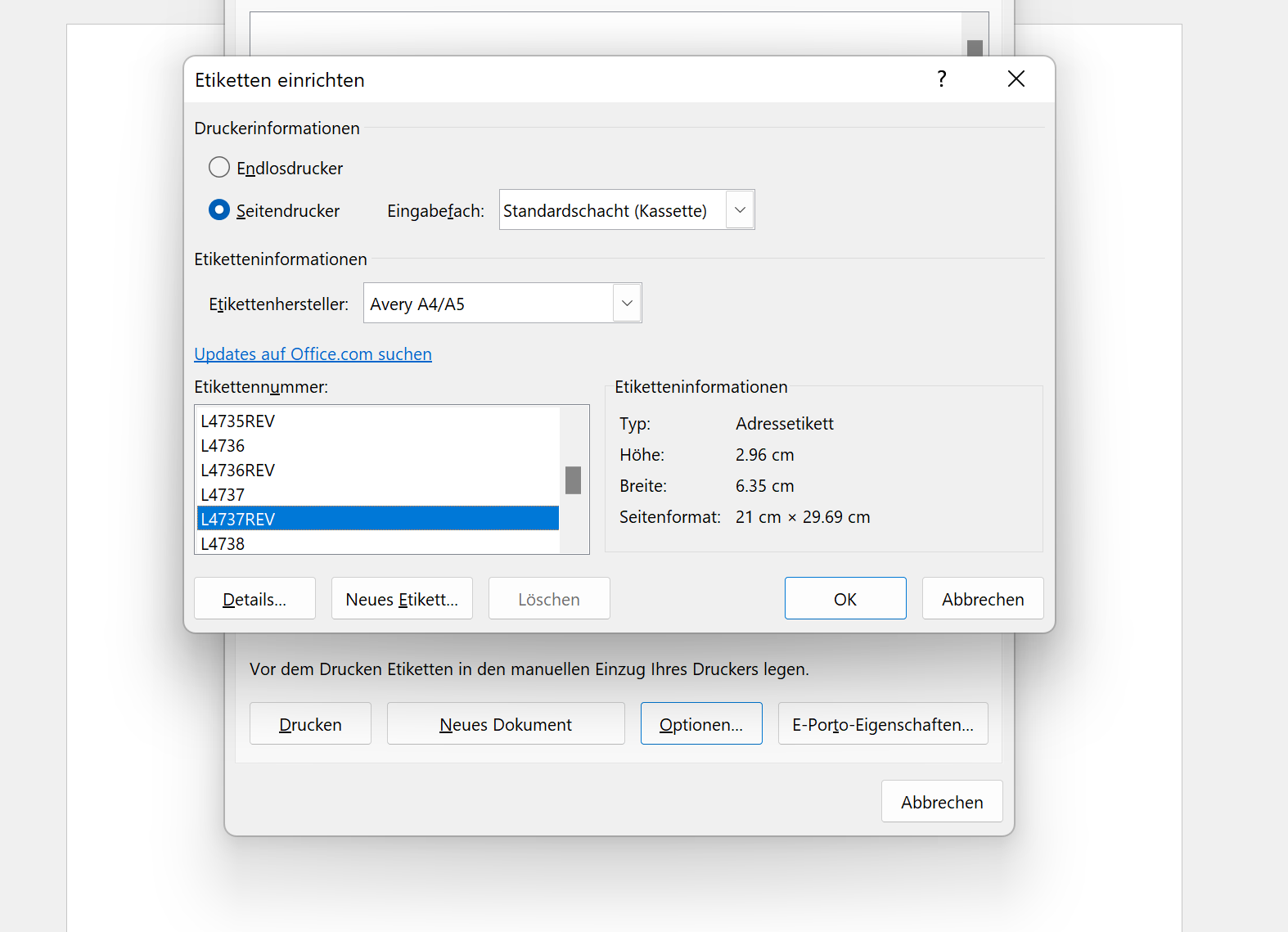
Task: Cancel the Etiketten einrichten dialog with Abbrechen
Action: pos(982,599)
